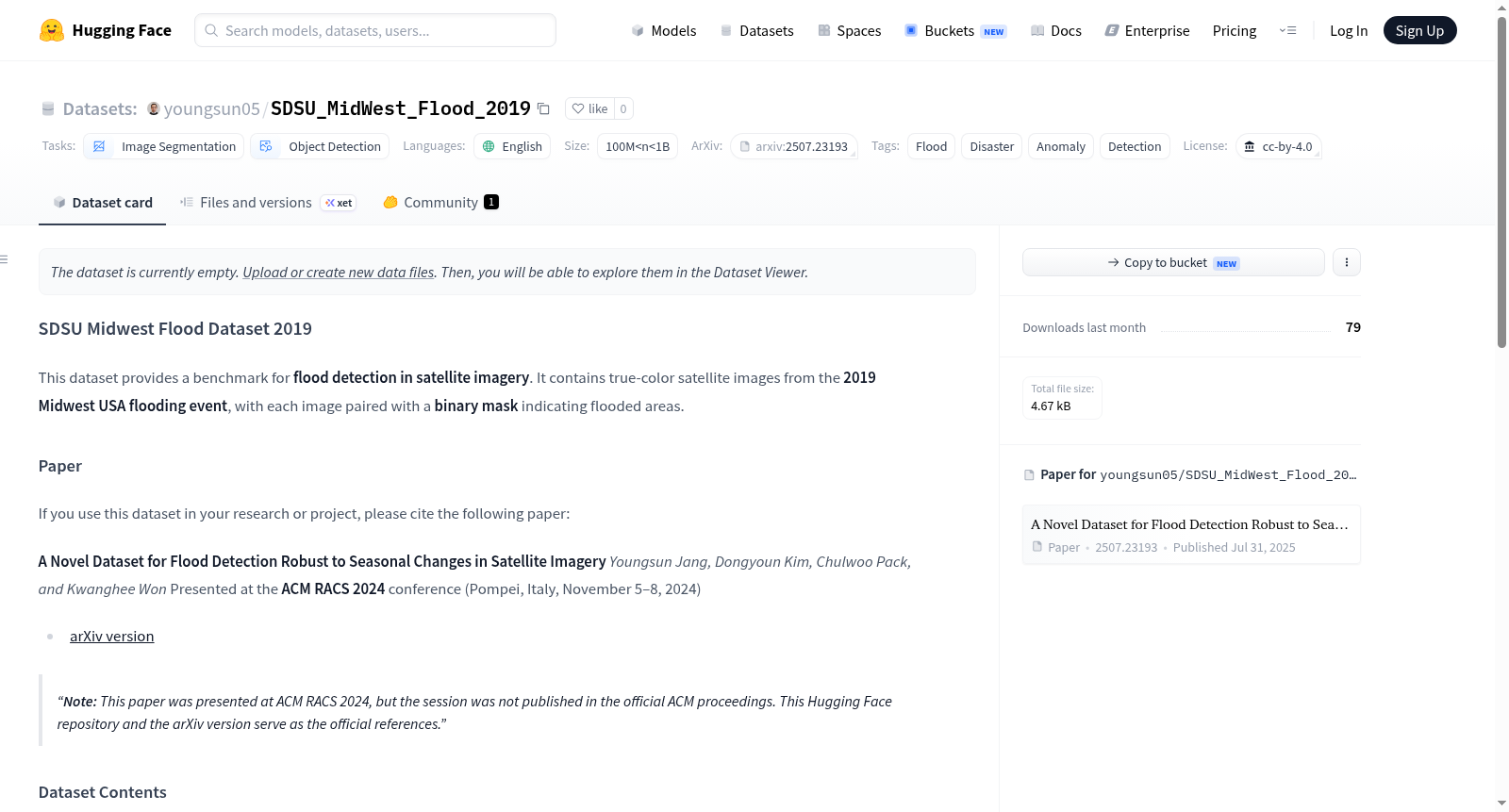Expand the navigation overflow menu
The width and height of the screenshot is (1509, 812).
coord(1288,30)
